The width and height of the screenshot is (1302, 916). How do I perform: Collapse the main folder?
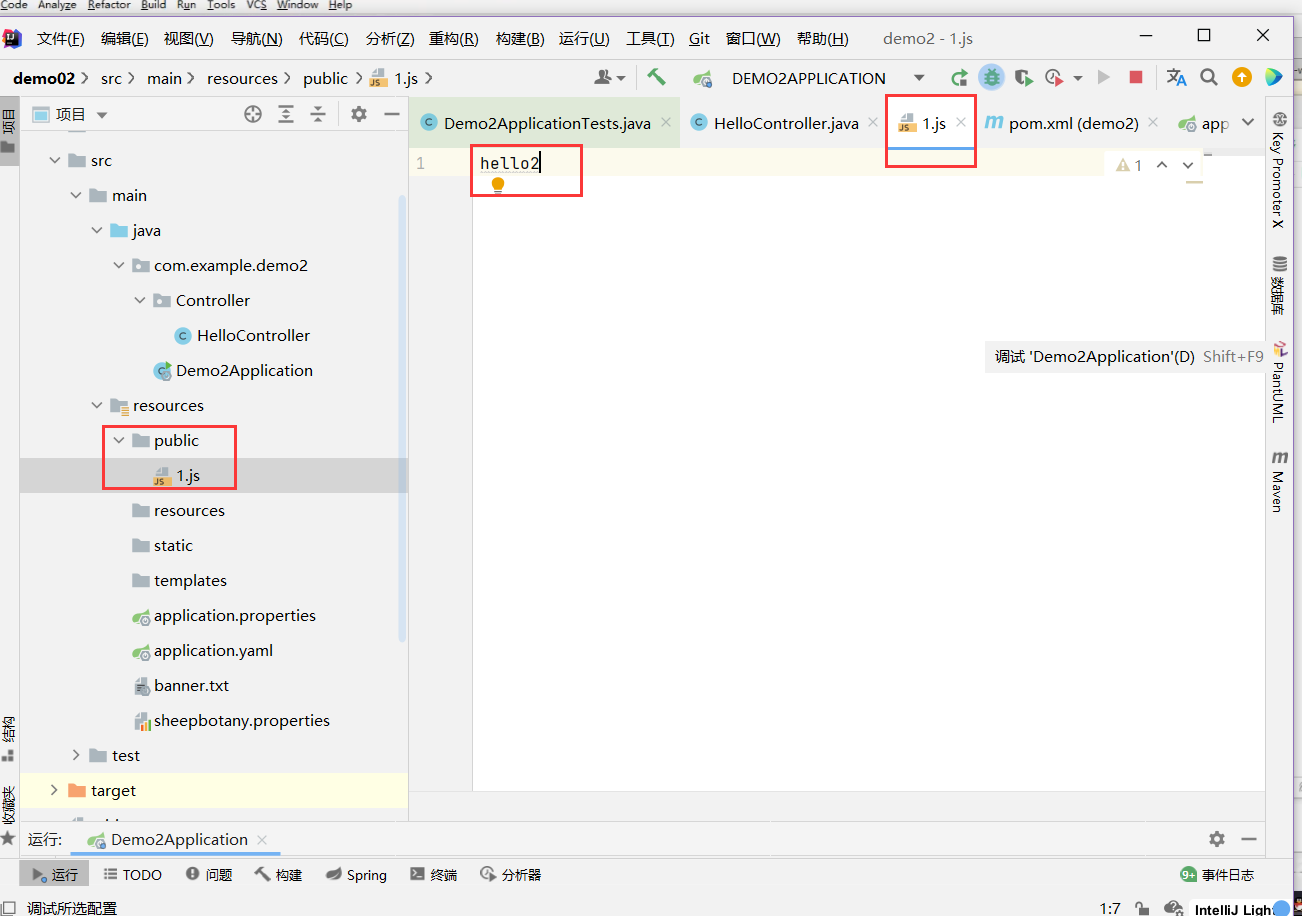(76, 195)
